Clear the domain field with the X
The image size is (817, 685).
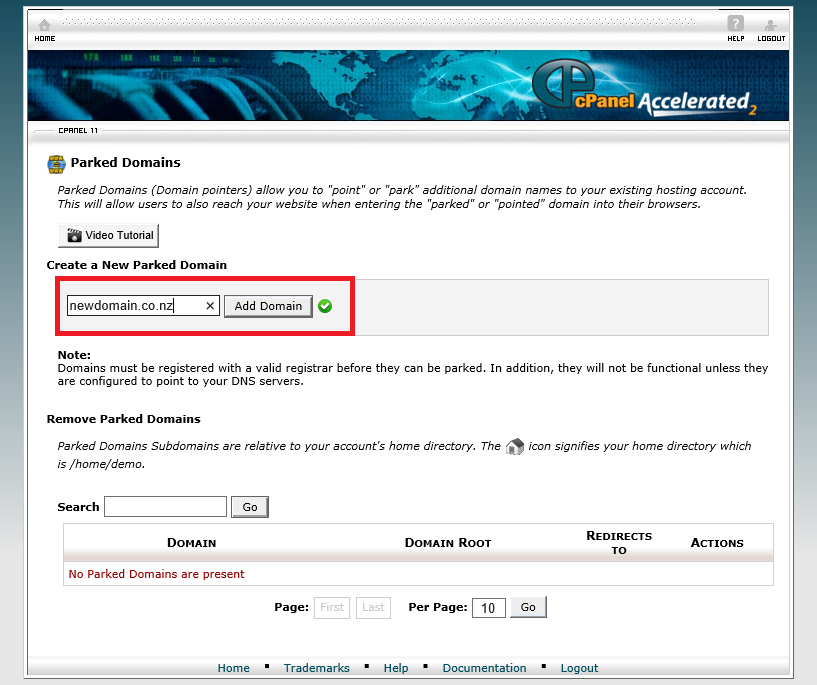click(x=210, y=306)
